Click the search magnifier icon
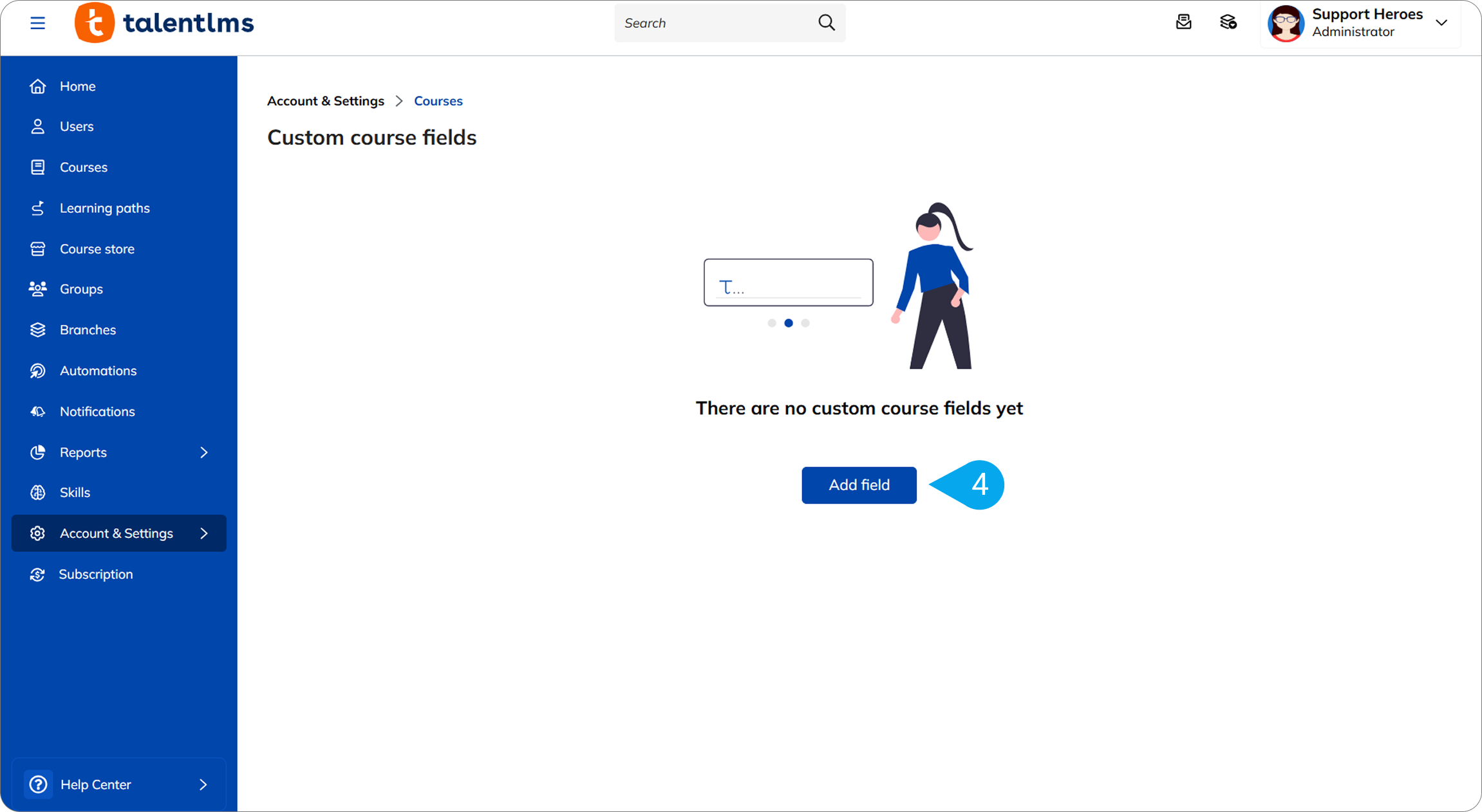The image size is (1482, 812). [x=826, y=23]
